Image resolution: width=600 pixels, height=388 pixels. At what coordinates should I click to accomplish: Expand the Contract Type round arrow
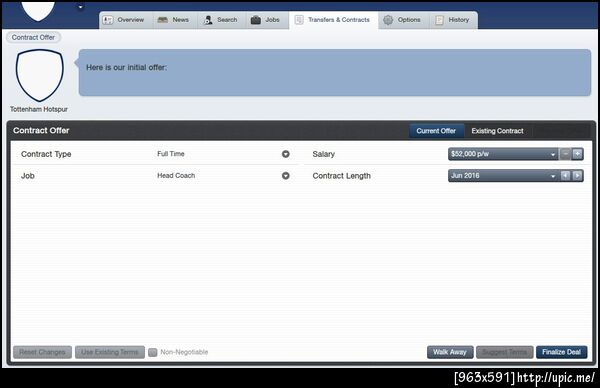click(285, 154)
